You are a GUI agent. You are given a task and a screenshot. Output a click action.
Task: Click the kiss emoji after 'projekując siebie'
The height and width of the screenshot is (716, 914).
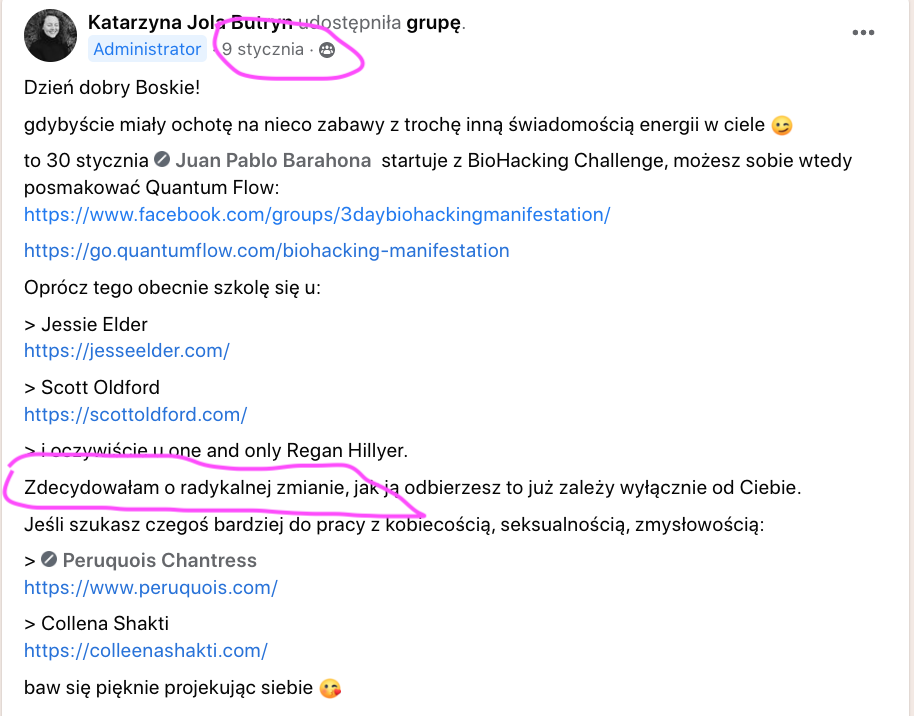pos(331,689)
